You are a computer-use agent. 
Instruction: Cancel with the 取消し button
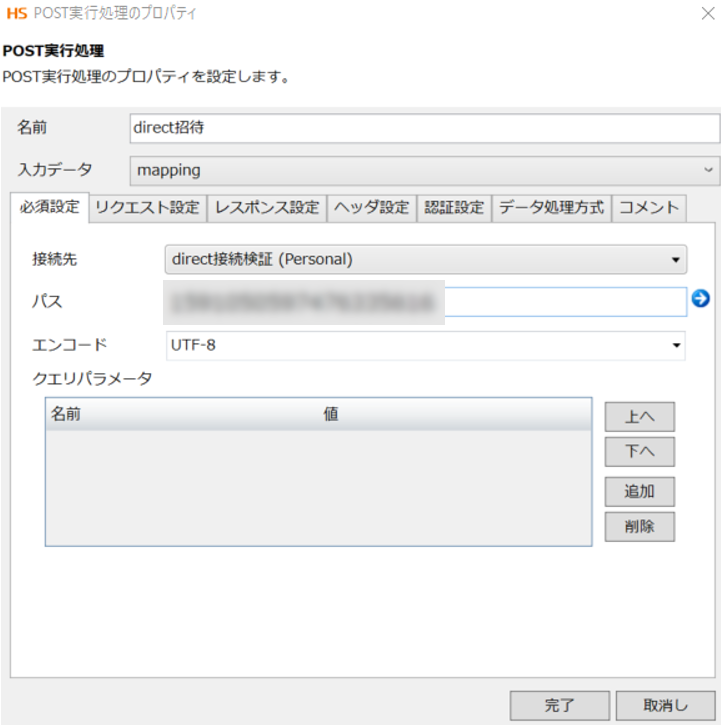(x=666, y=706)
